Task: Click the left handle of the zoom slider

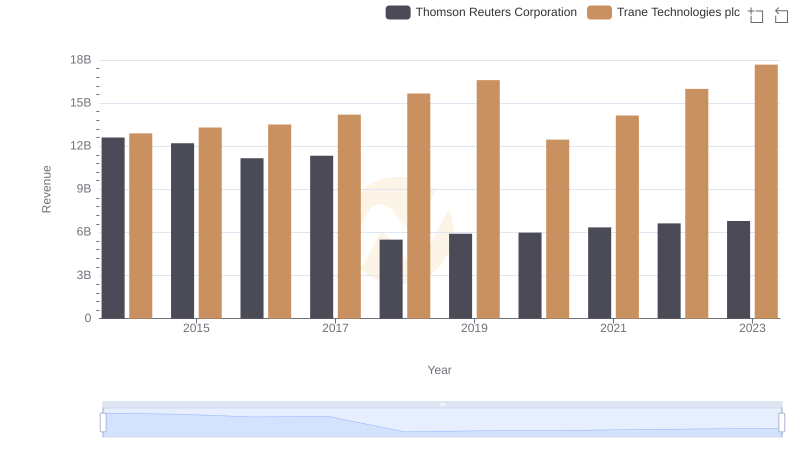Action: coord(103,423)
